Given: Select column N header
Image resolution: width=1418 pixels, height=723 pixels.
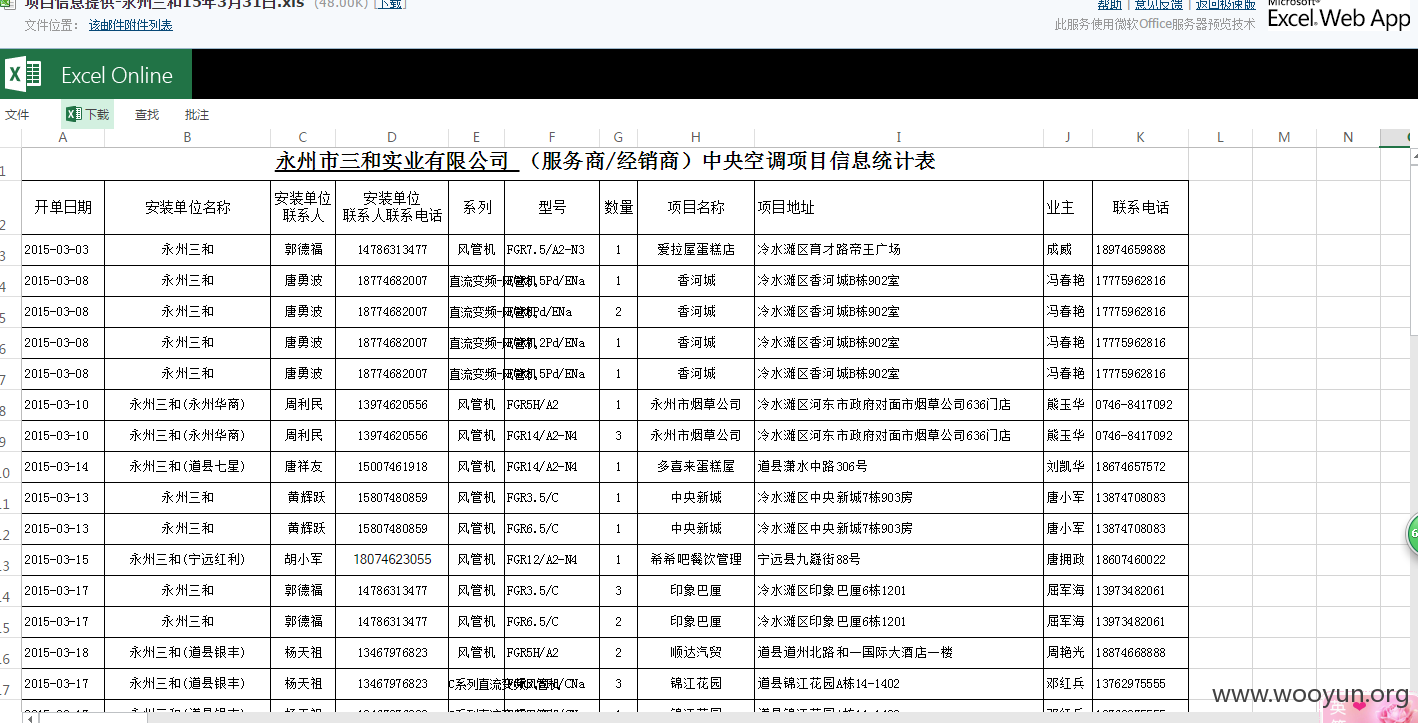Looking at the screenshot, I should (1348, 137).
